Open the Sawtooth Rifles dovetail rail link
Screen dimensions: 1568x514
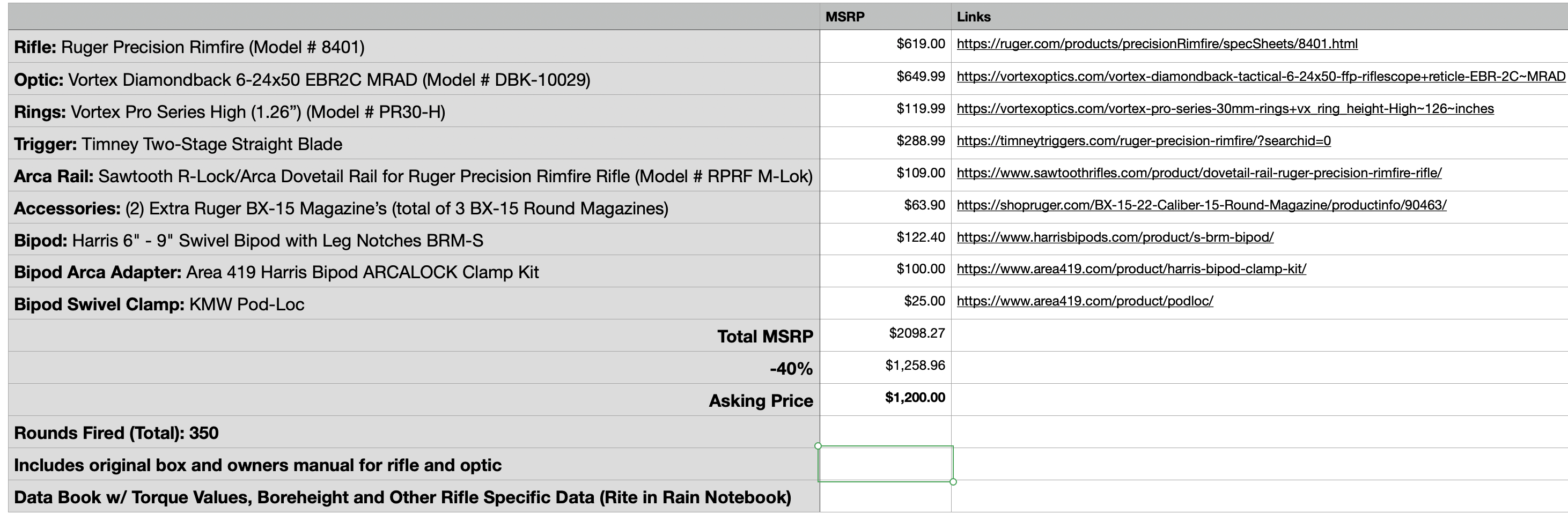tap(1199, 173)
